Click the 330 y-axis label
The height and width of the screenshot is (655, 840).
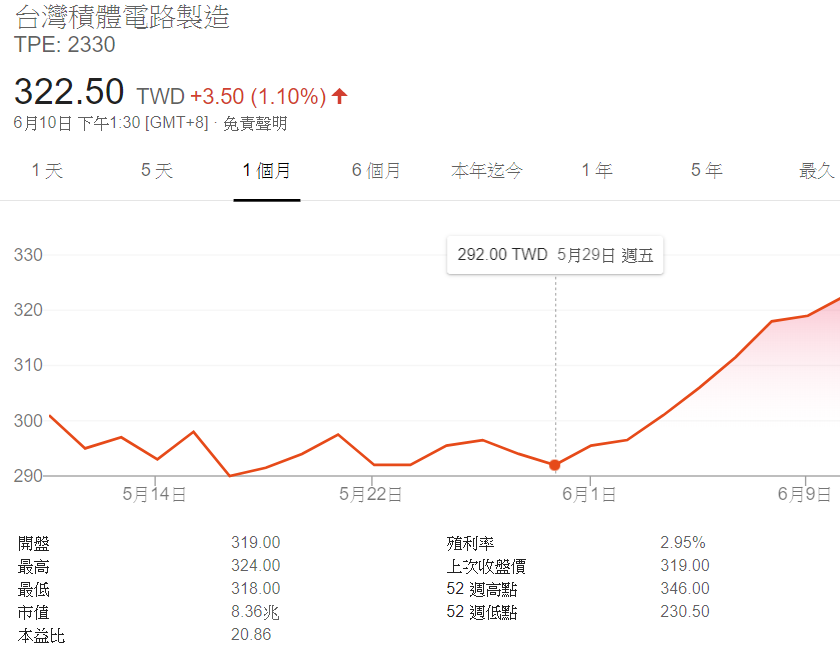[x=28, y=255]
